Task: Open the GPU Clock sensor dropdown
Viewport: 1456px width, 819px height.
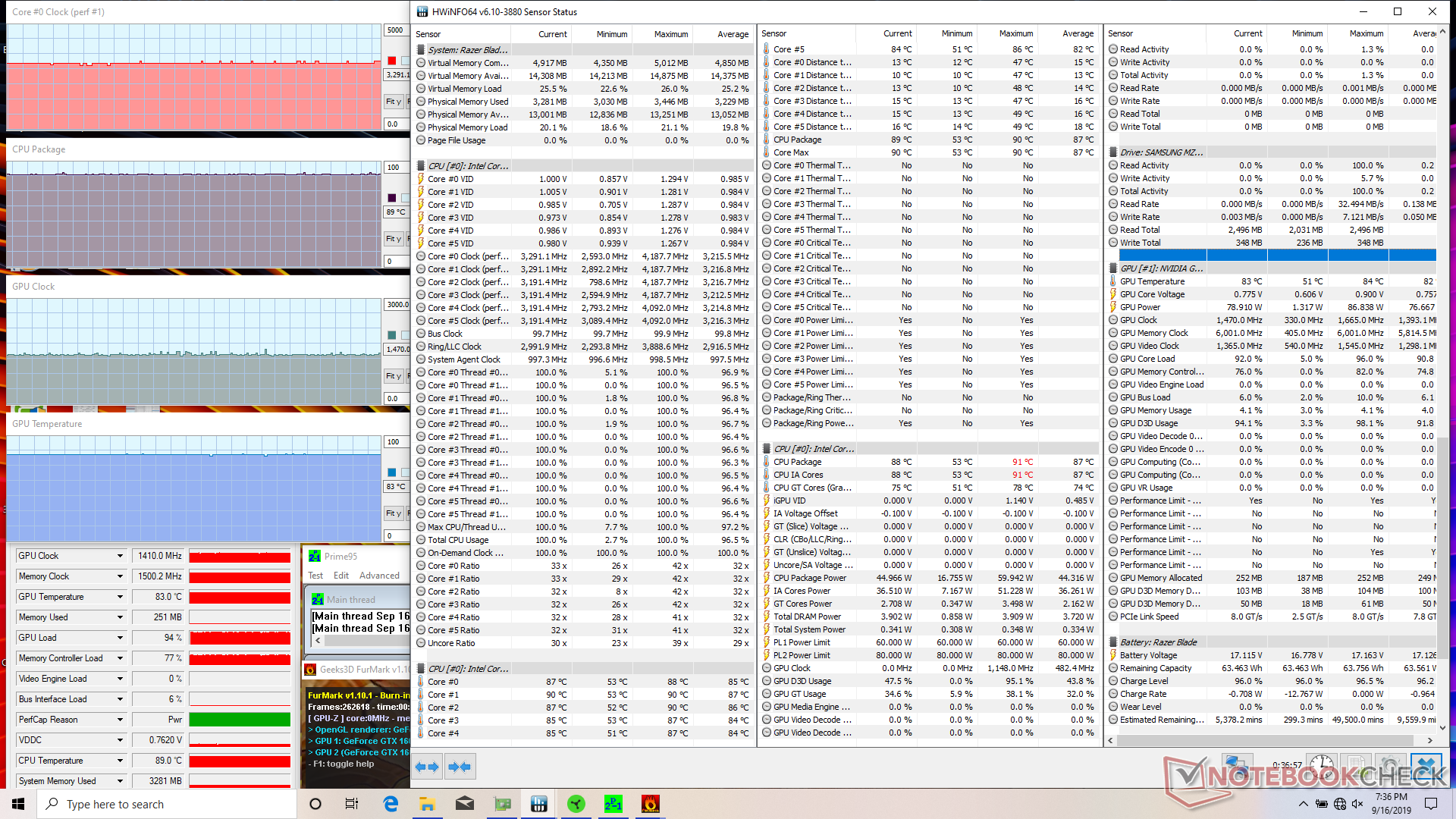Action: point(120,556)
